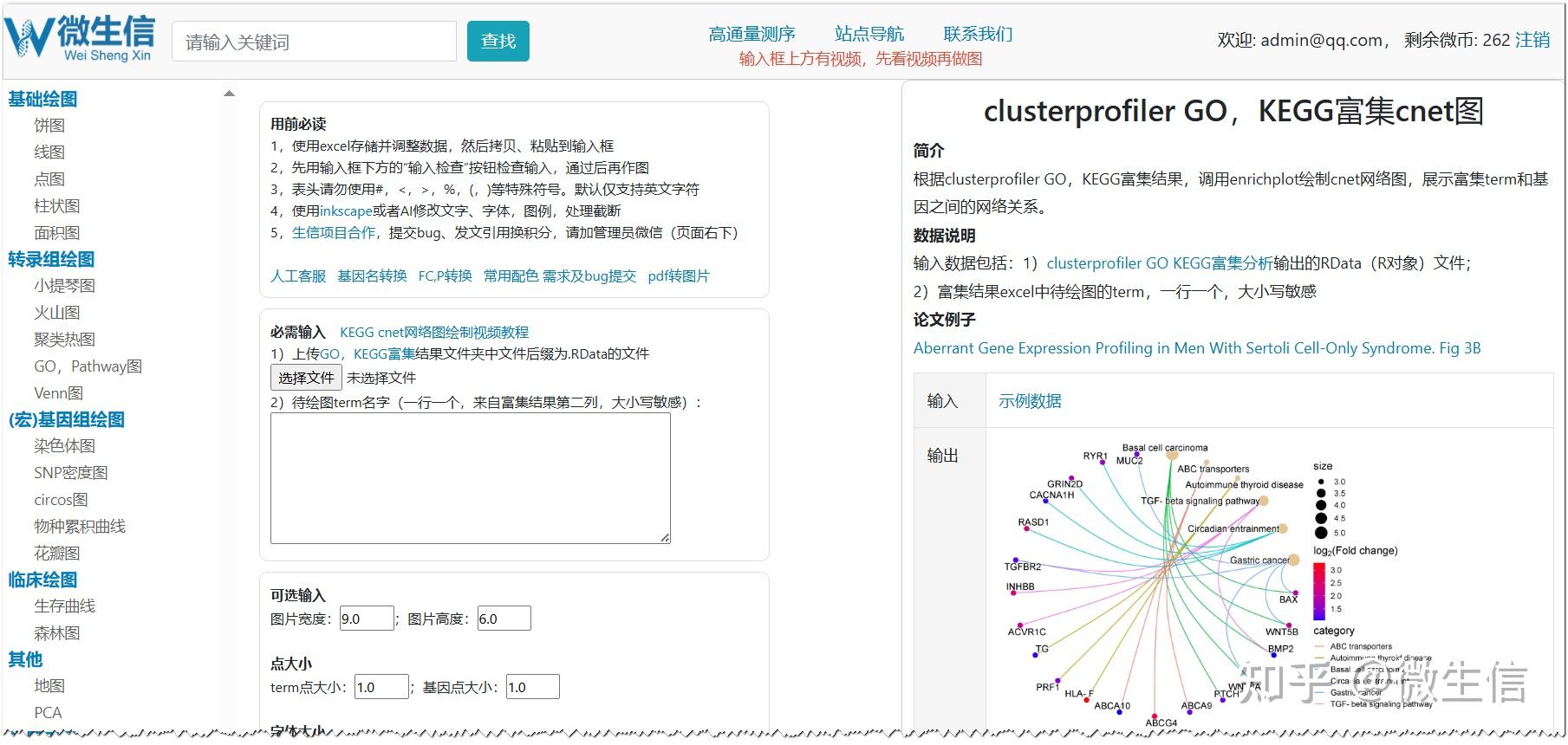This screenshot has width=1568, height=745.
Task: Open the 示例数据 link
Action: 1030,401
